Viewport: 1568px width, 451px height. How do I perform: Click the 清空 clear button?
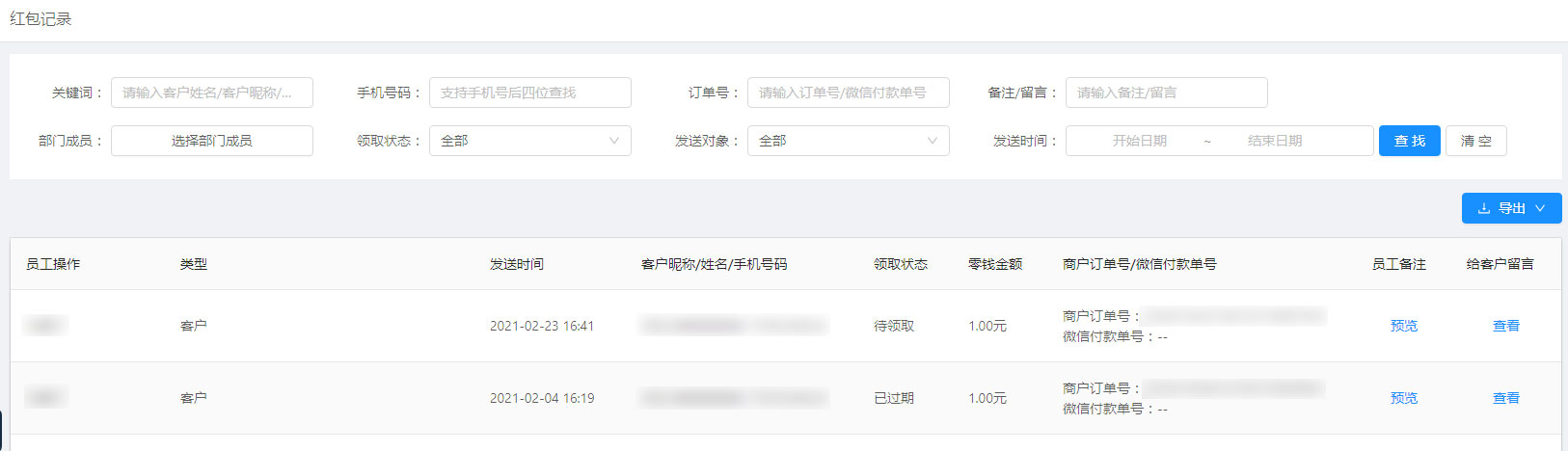coord(1476,141)
